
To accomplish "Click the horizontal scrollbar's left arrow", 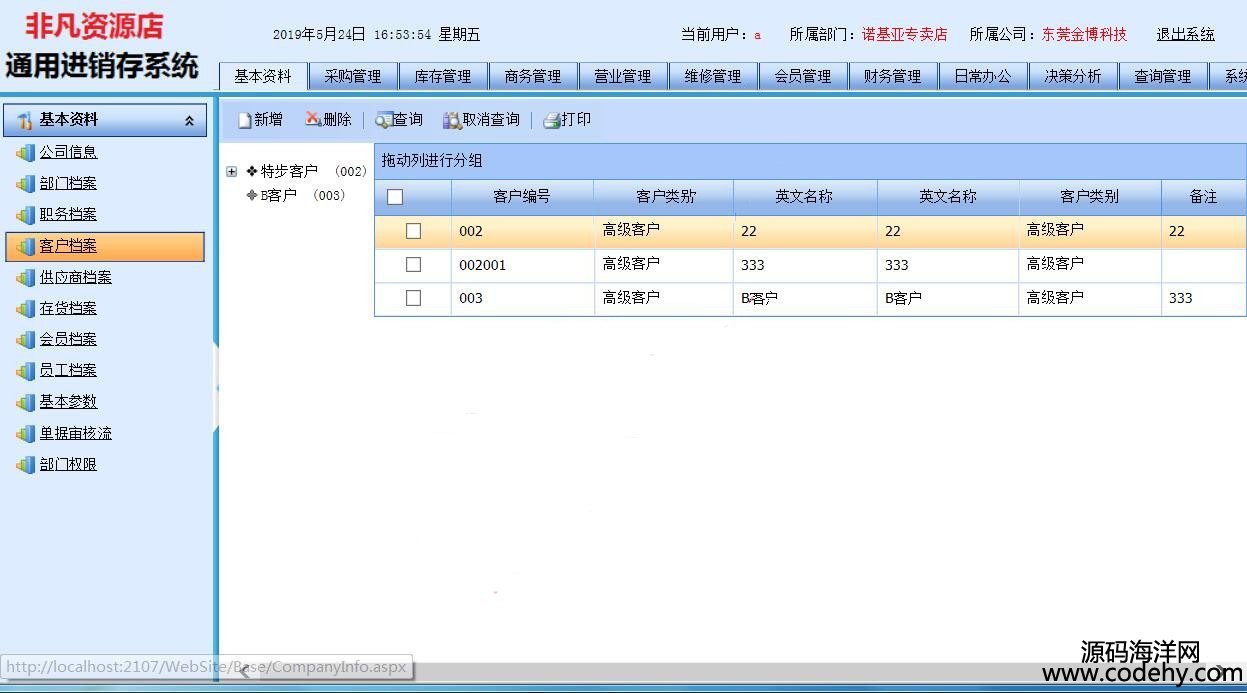I will tap(244, 672).
